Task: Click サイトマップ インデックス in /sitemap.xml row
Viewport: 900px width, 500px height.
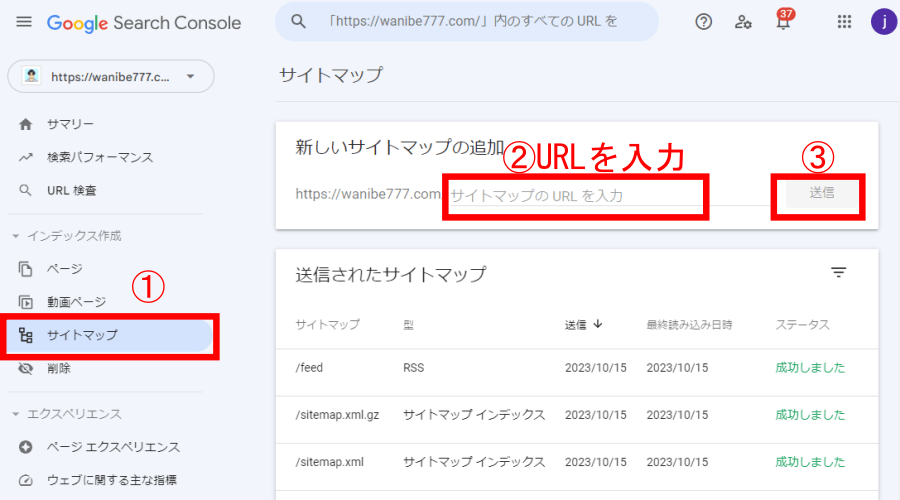Action: [x=474, y=462]
